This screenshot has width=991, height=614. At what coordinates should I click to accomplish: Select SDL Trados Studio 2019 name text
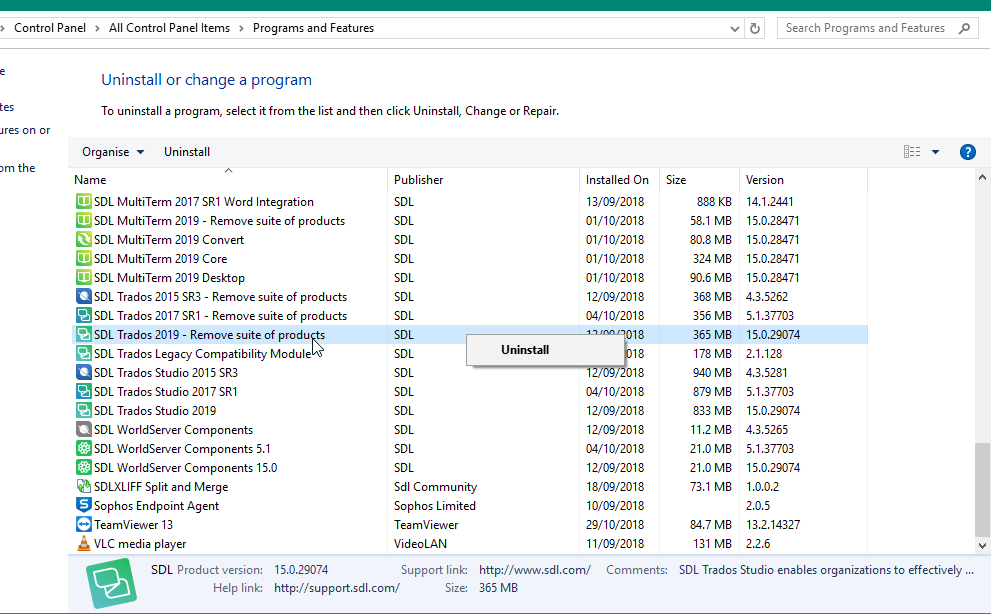pos(155,410)
